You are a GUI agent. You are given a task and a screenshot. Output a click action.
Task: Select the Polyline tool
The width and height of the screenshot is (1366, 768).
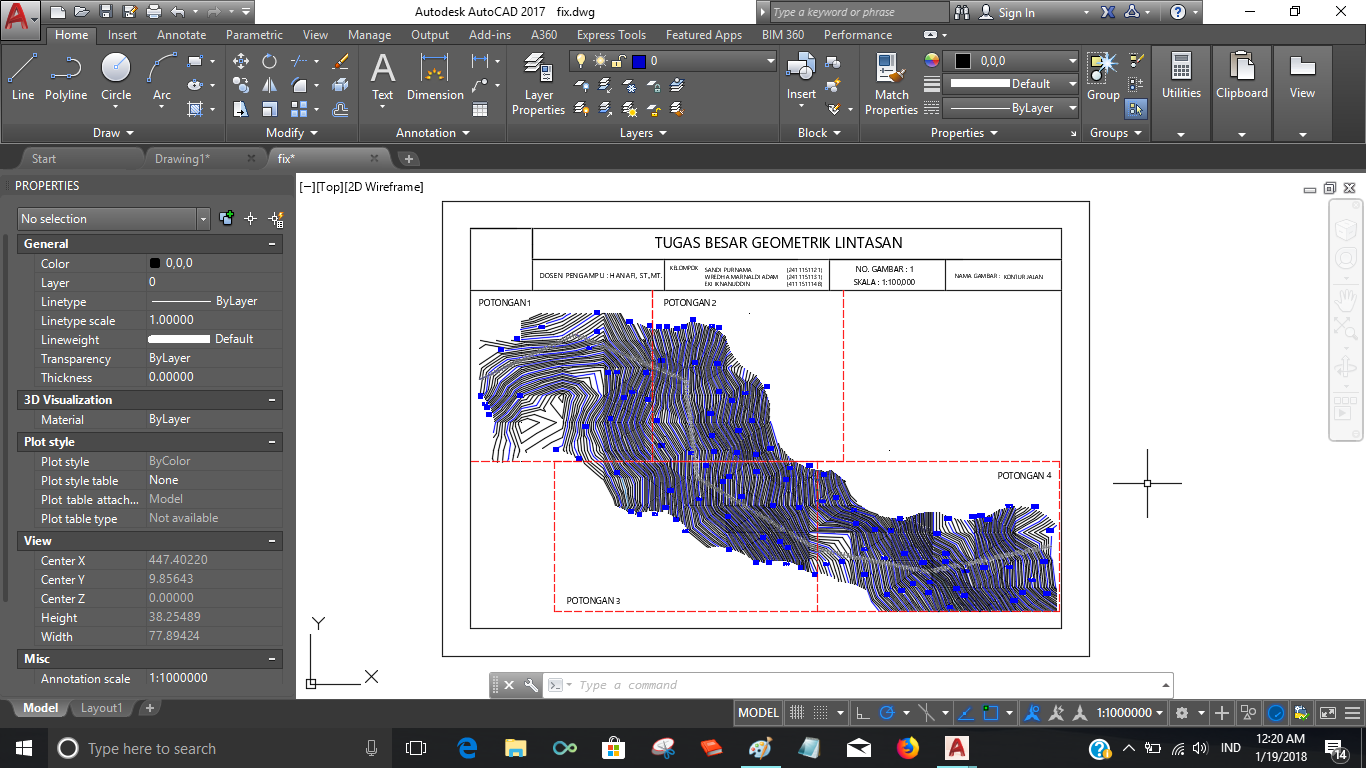[x=66, y=77]
